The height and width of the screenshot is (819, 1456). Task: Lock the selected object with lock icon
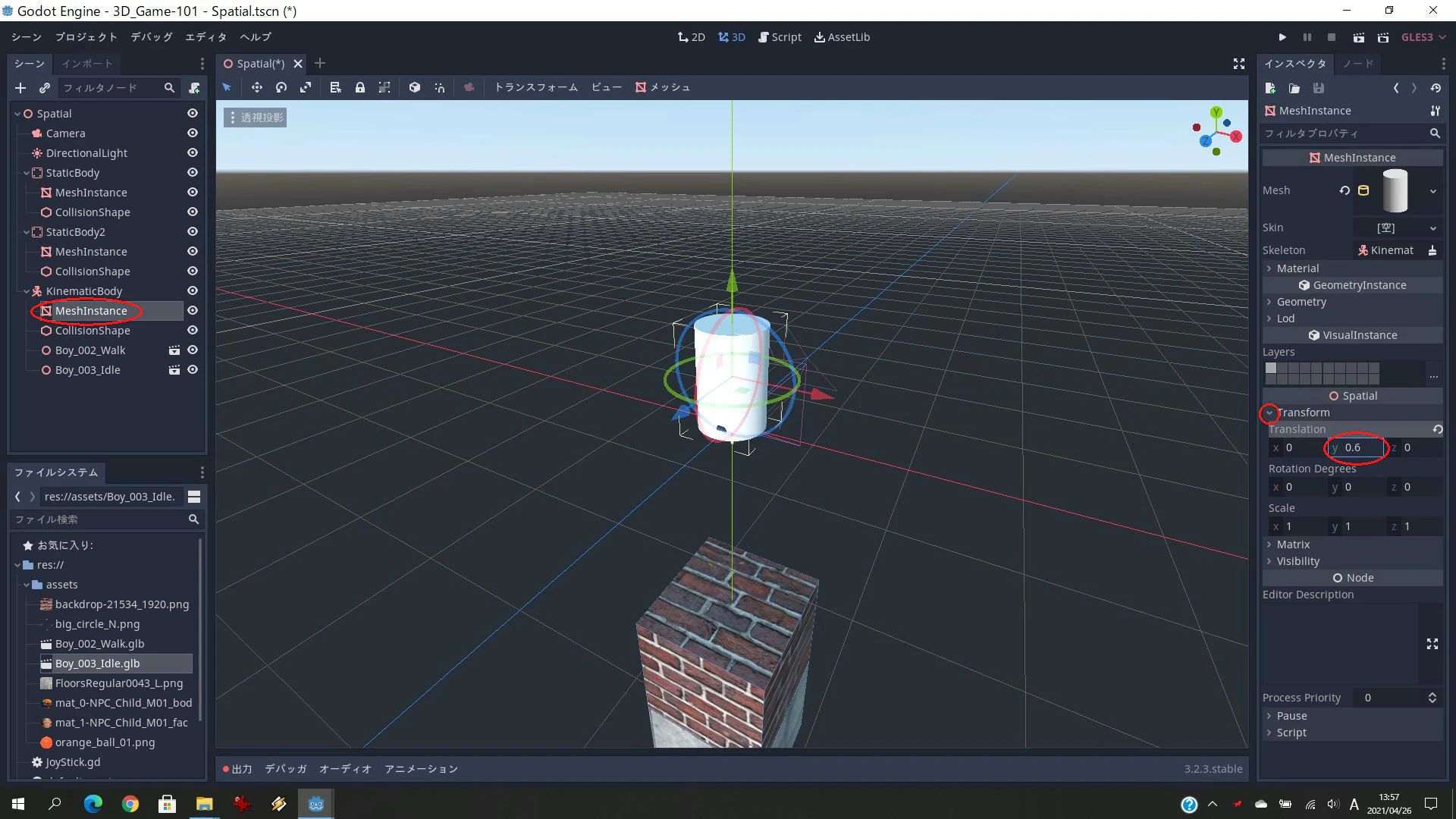pyautogui.click(x=360, y=87)
